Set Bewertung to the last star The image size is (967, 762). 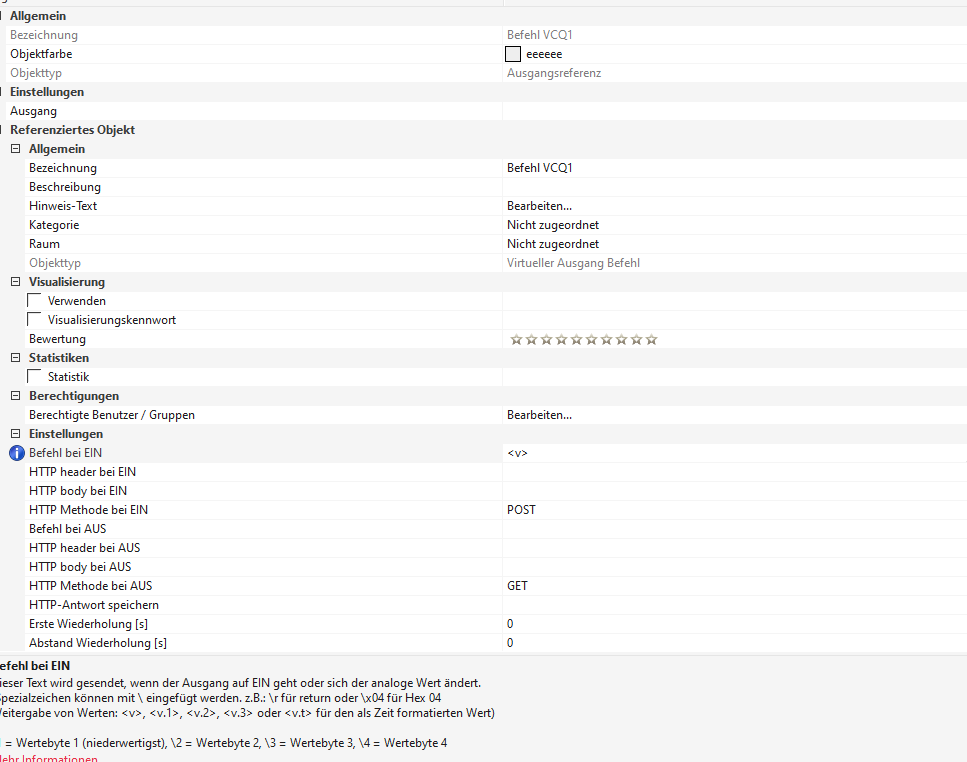coord(651,340)
